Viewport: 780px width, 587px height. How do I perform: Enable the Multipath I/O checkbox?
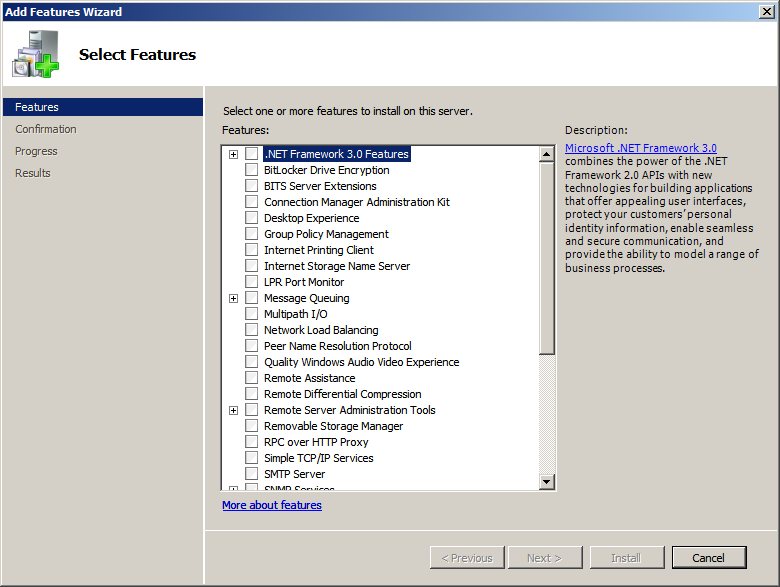[x=252, y=313]
